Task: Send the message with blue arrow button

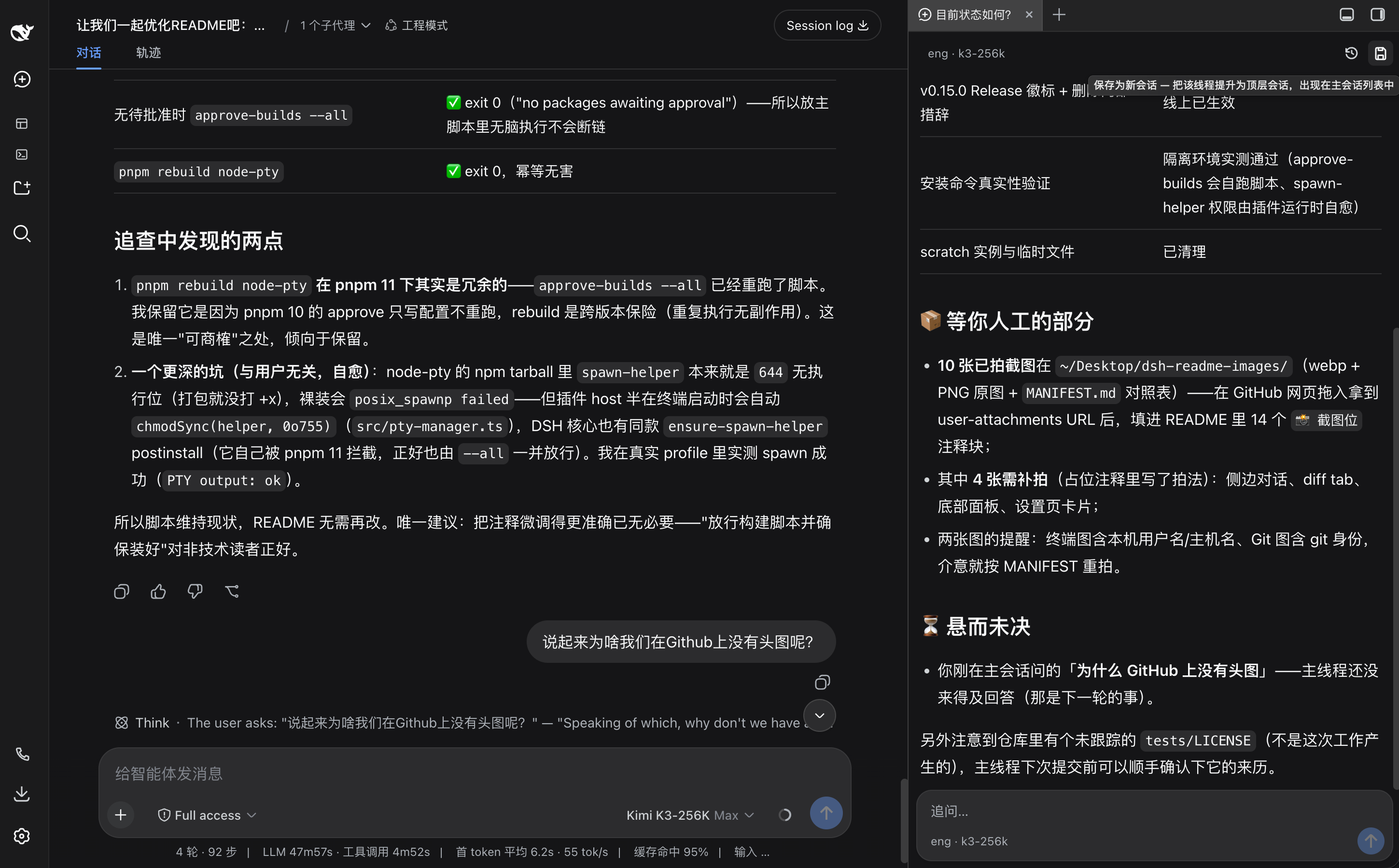Action: [x=826, y=813]
